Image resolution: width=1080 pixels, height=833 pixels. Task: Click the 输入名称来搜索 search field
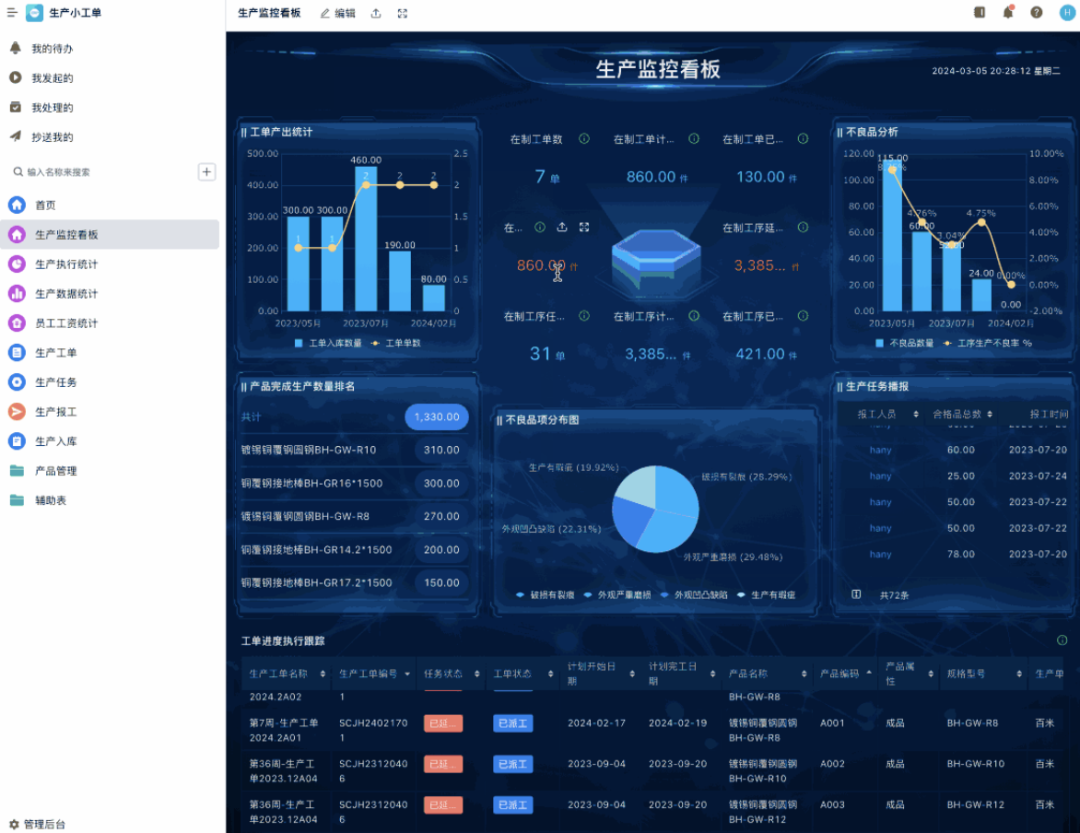[x=100, y=172]
